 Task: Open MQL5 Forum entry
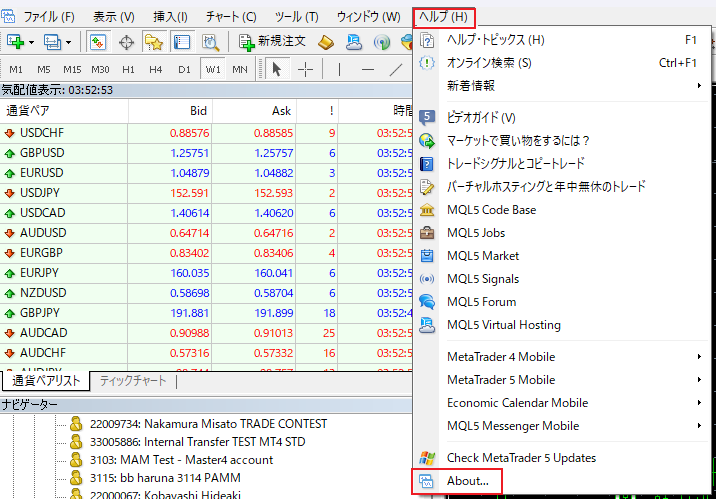click(562, 302)
